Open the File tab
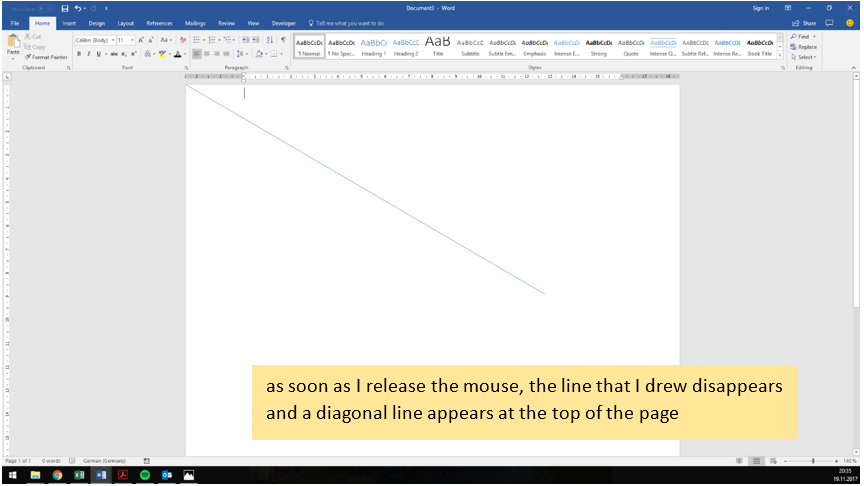Screen dimensions: 864x486 coord(15,23)
